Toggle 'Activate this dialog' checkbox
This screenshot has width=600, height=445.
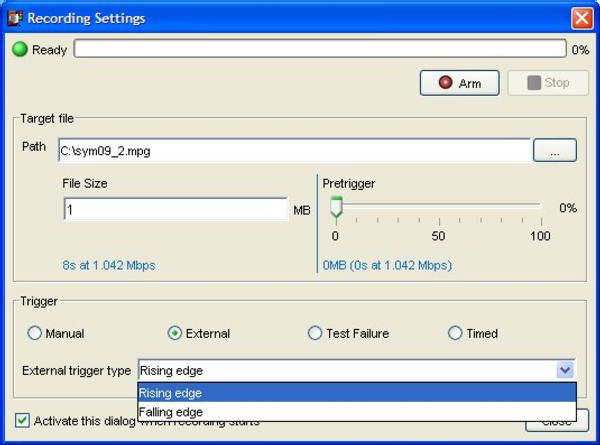coord(23,421)
